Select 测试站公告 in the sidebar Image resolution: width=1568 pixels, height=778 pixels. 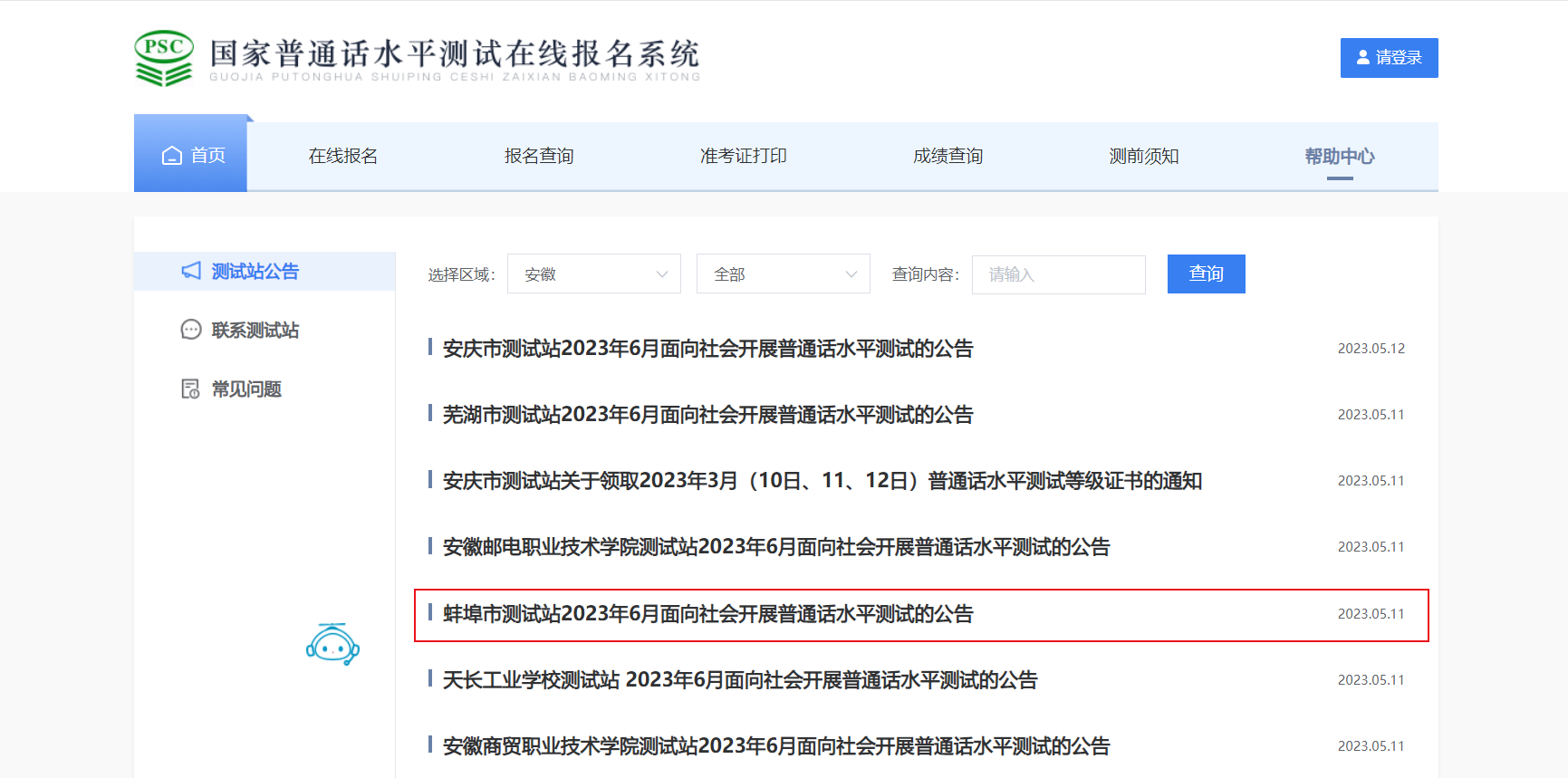coord(265,271)
